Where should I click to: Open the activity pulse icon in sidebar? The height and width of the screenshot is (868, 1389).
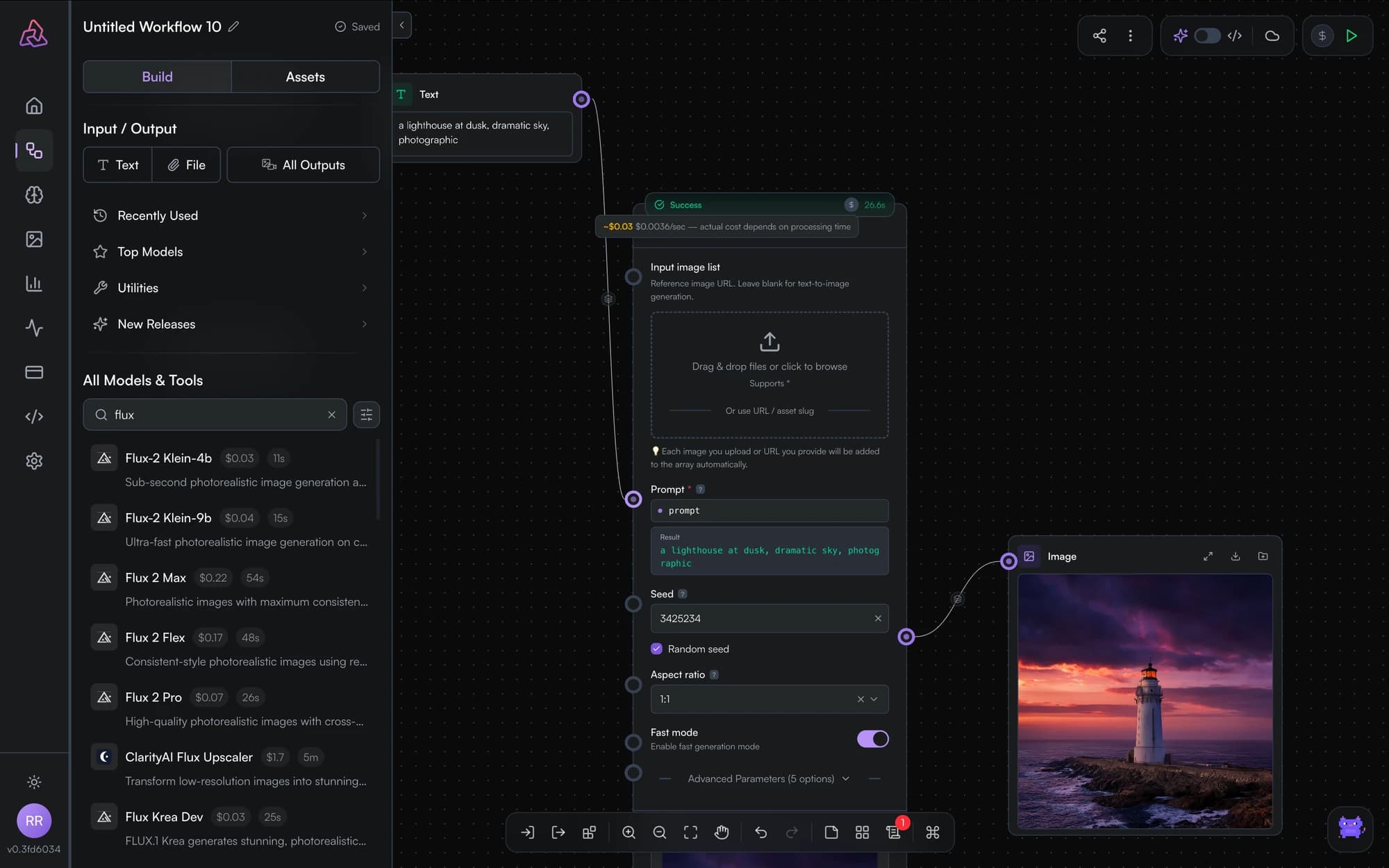coord(34,328)
